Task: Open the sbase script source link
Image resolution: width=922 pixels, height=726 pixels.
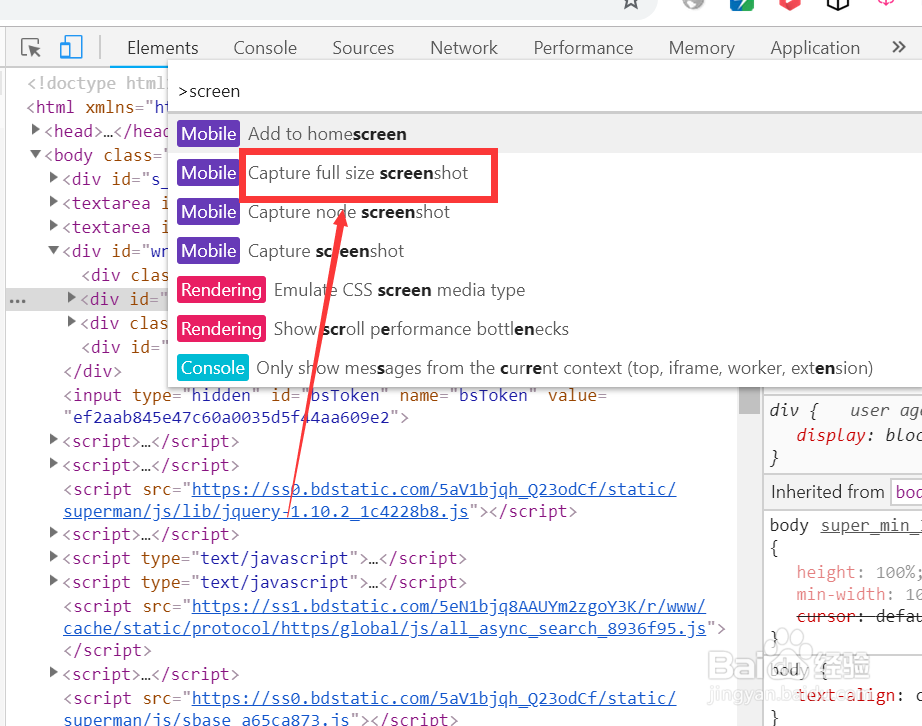Action: 369,709
